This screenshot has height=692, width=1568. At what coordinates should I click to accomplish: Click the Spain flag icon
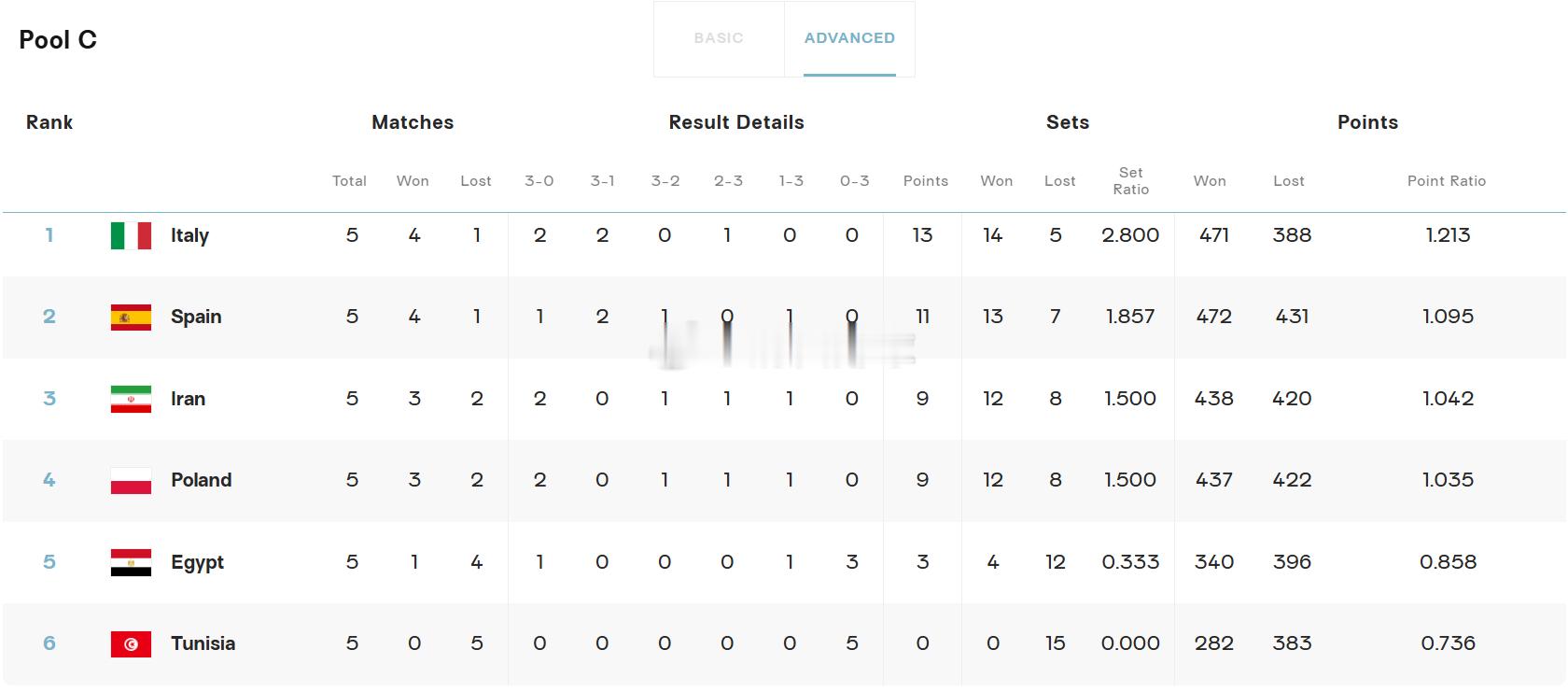pos(131,318)
